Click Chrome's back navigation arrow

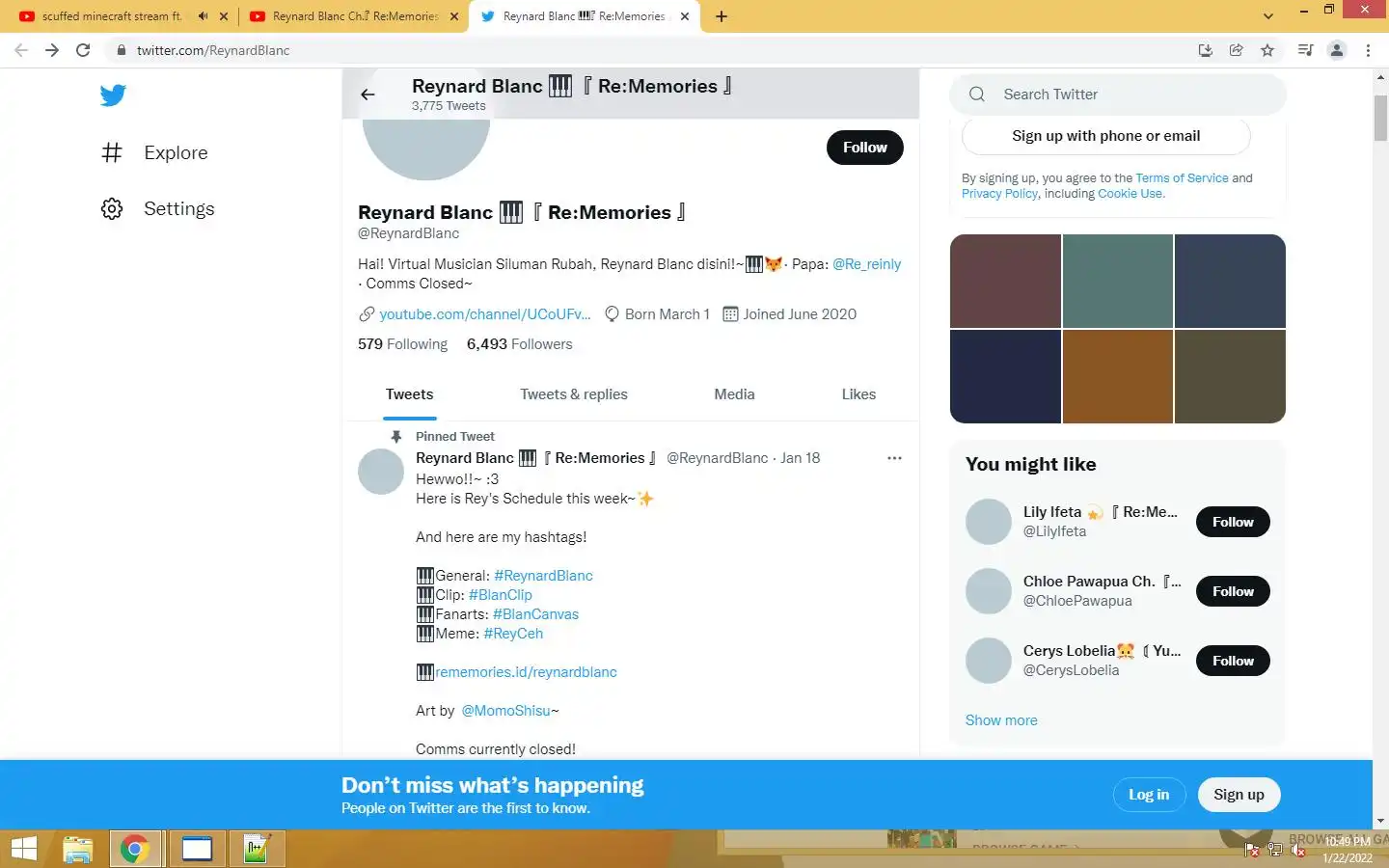(x=21, y=50)
